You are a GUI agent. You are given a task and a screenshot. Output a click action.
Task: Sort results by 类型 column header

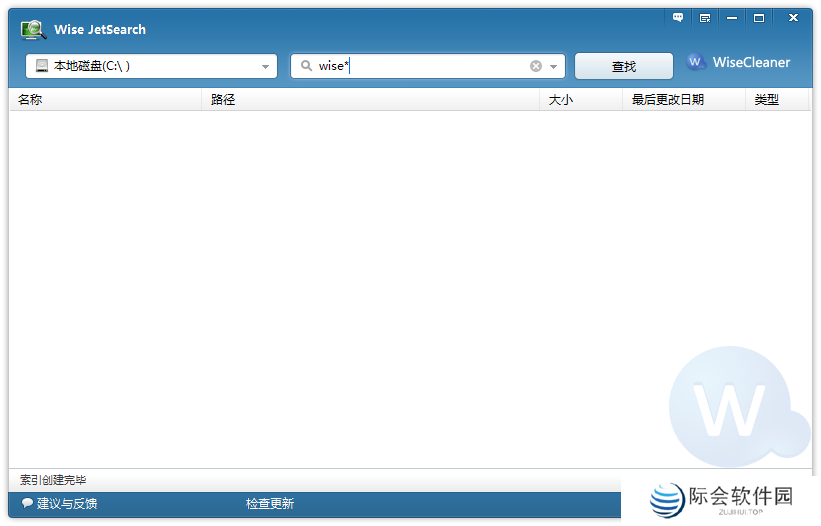click(x=777, y=99)
